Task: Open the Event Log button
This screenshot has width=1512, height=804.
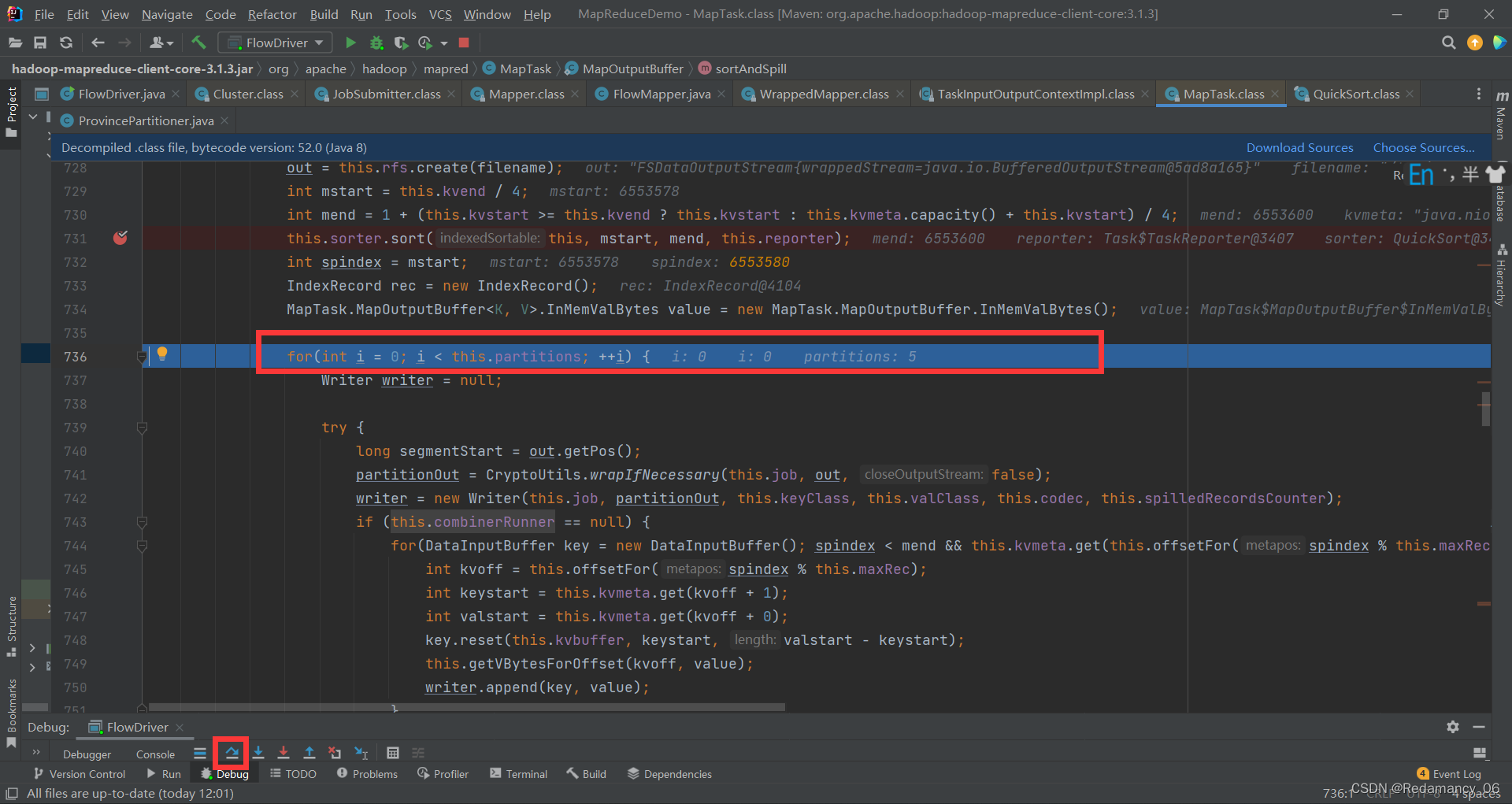Action: [1449, 774]
